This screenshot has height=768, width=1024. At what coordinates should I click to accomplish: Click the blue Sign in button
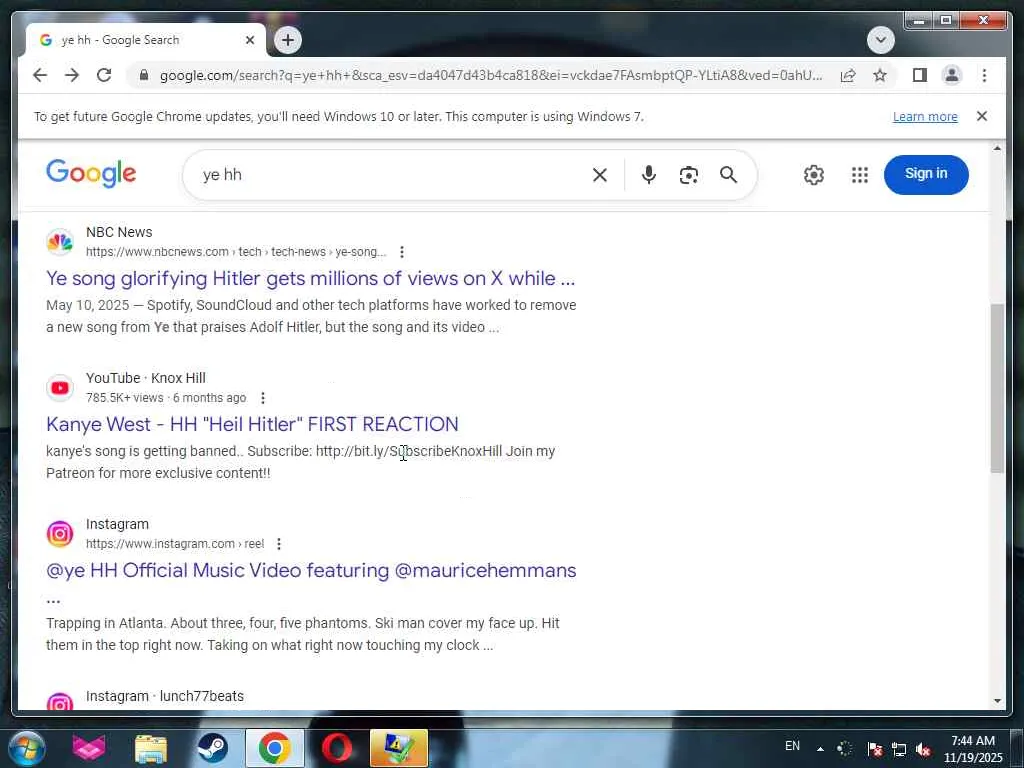pos(925,174)
